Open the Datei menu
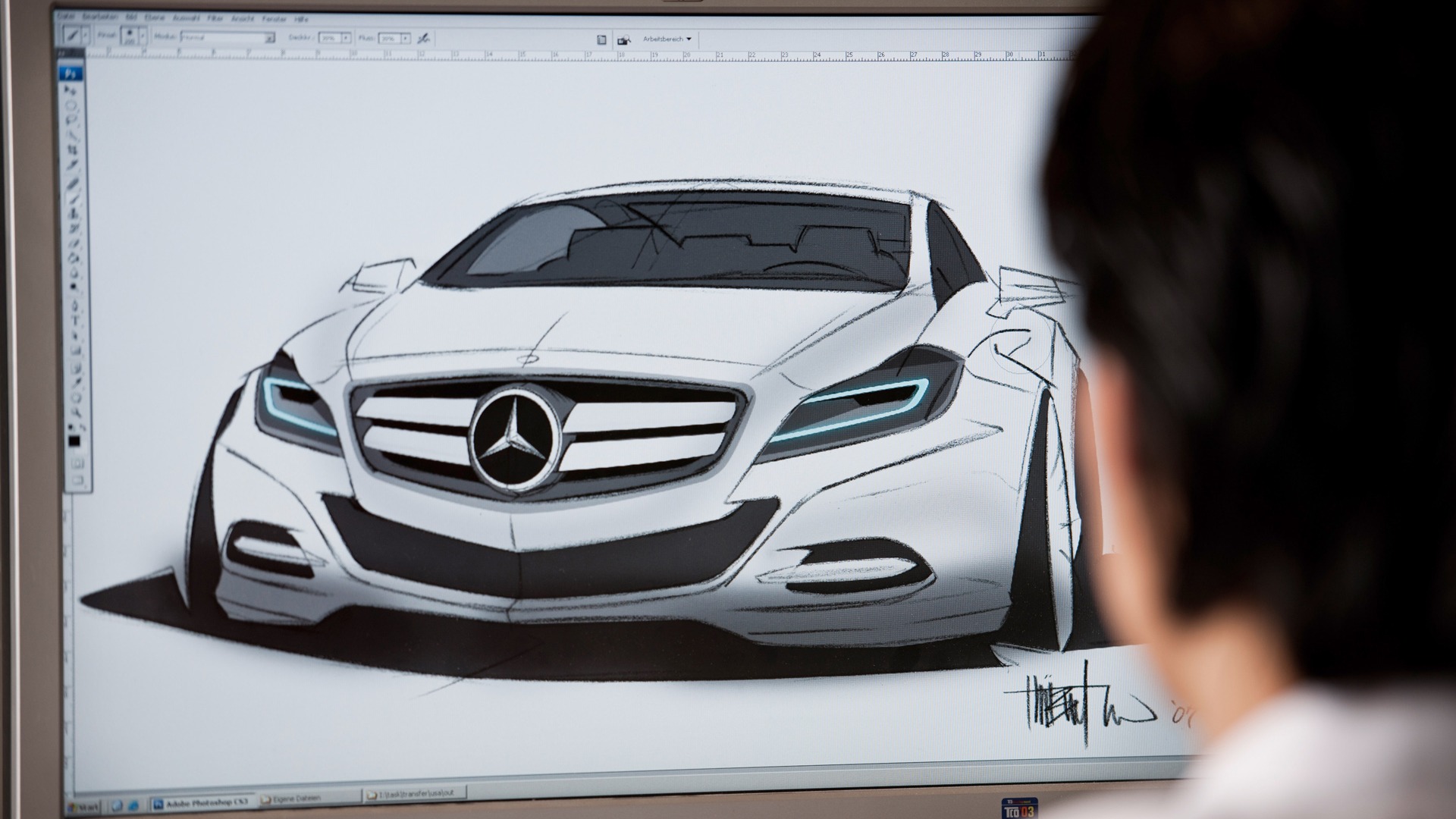 click(x=66, y=17)
